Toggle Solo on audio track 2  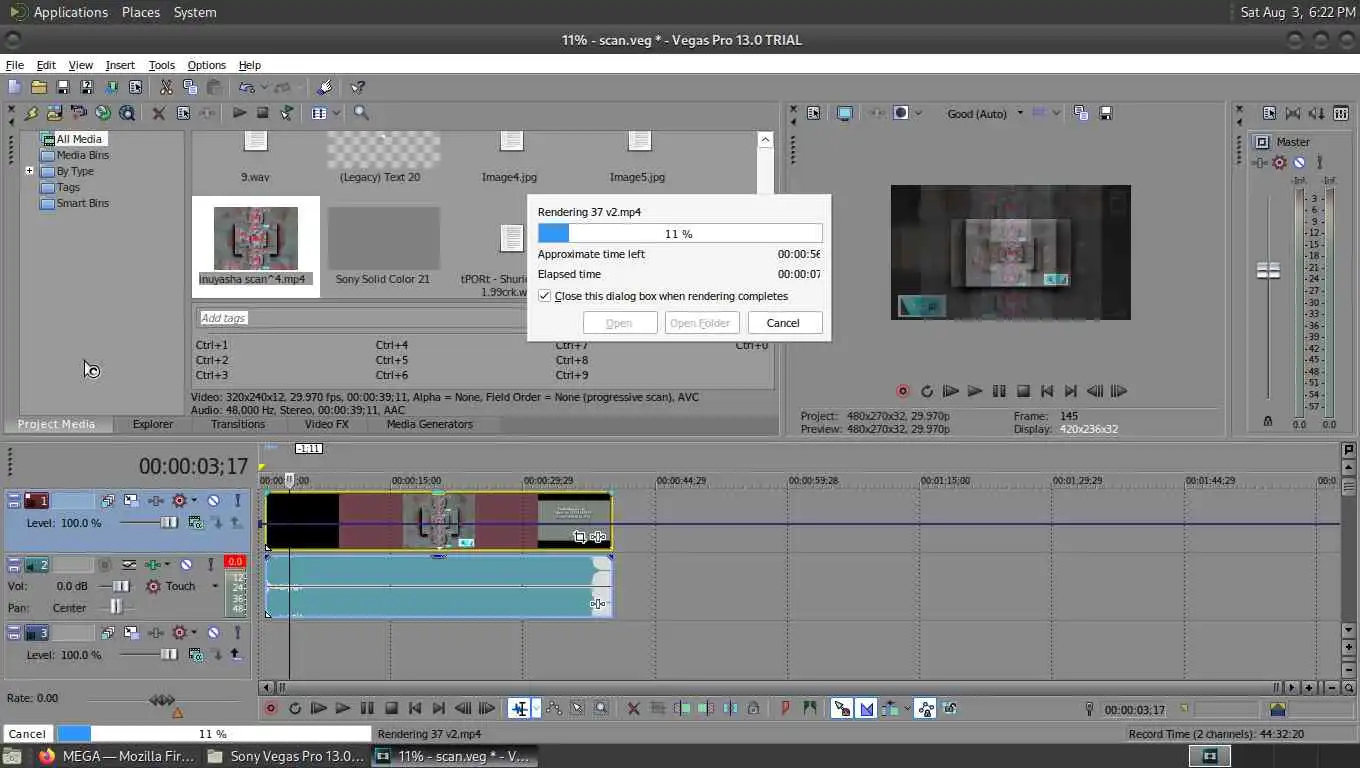click(x=209, y=565)
